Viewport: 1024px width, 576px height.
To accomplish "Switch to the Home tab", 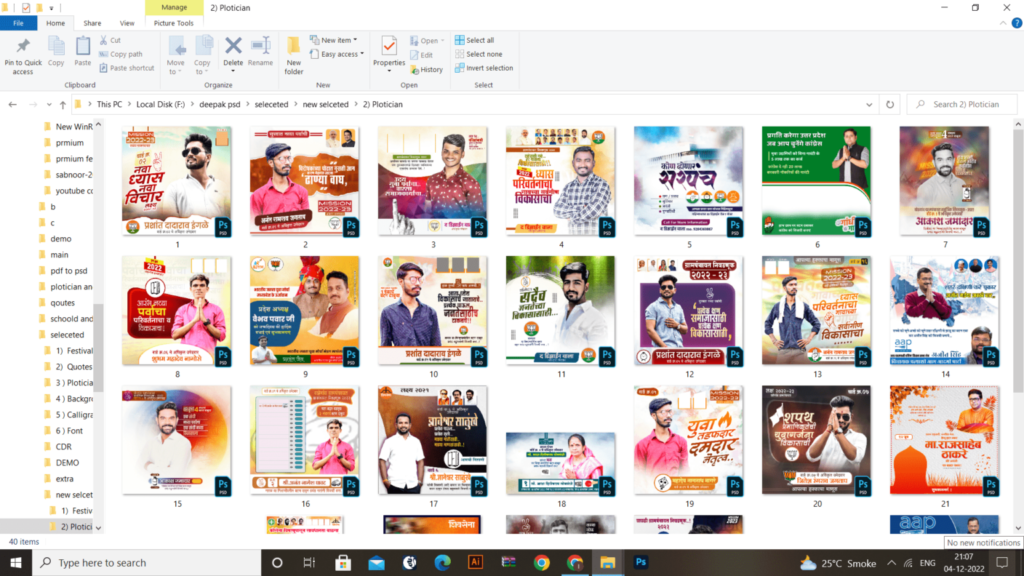I will [56, 23].
